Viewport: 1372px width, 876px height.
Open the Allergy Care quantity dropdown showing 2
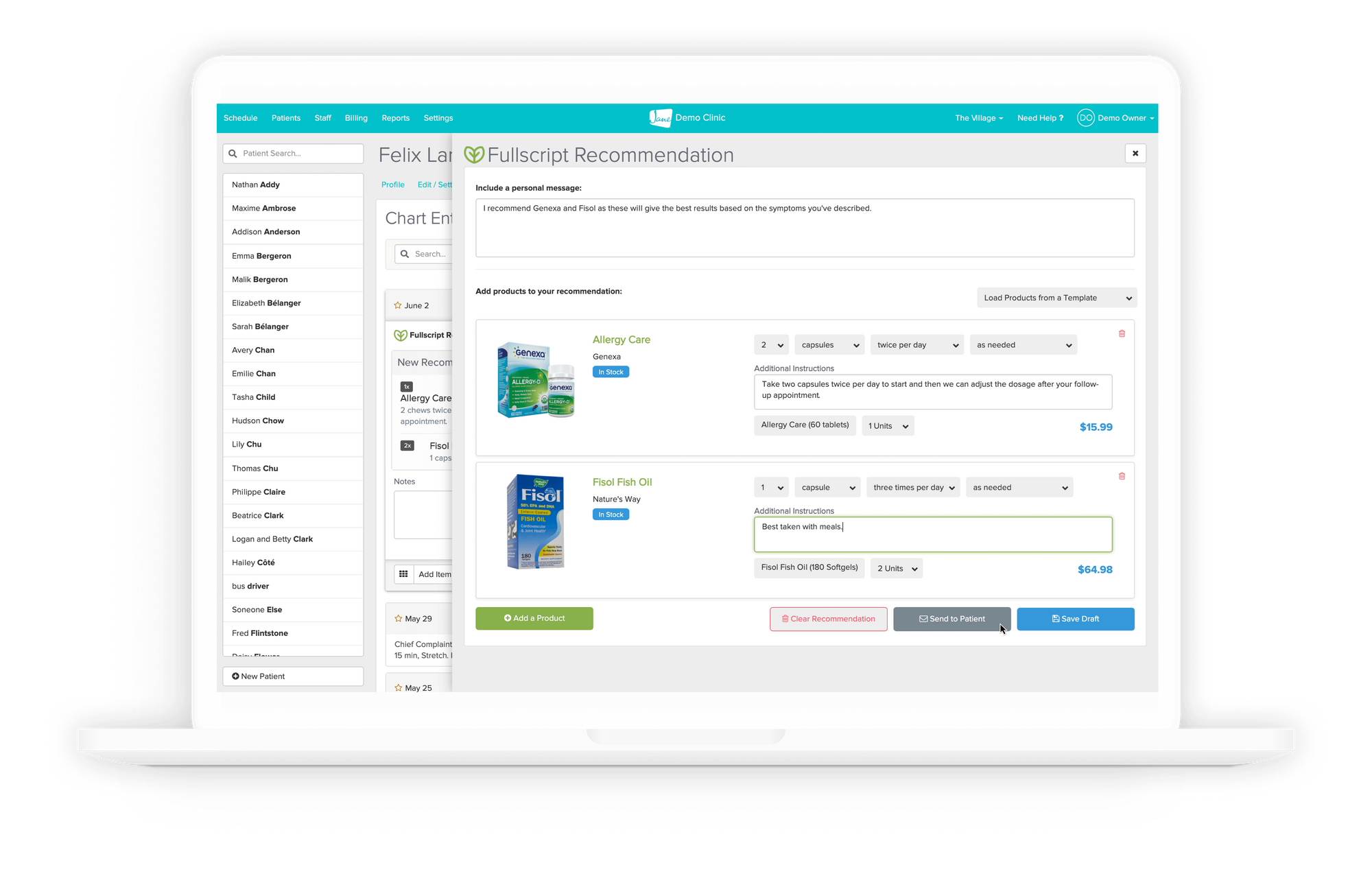772,345
